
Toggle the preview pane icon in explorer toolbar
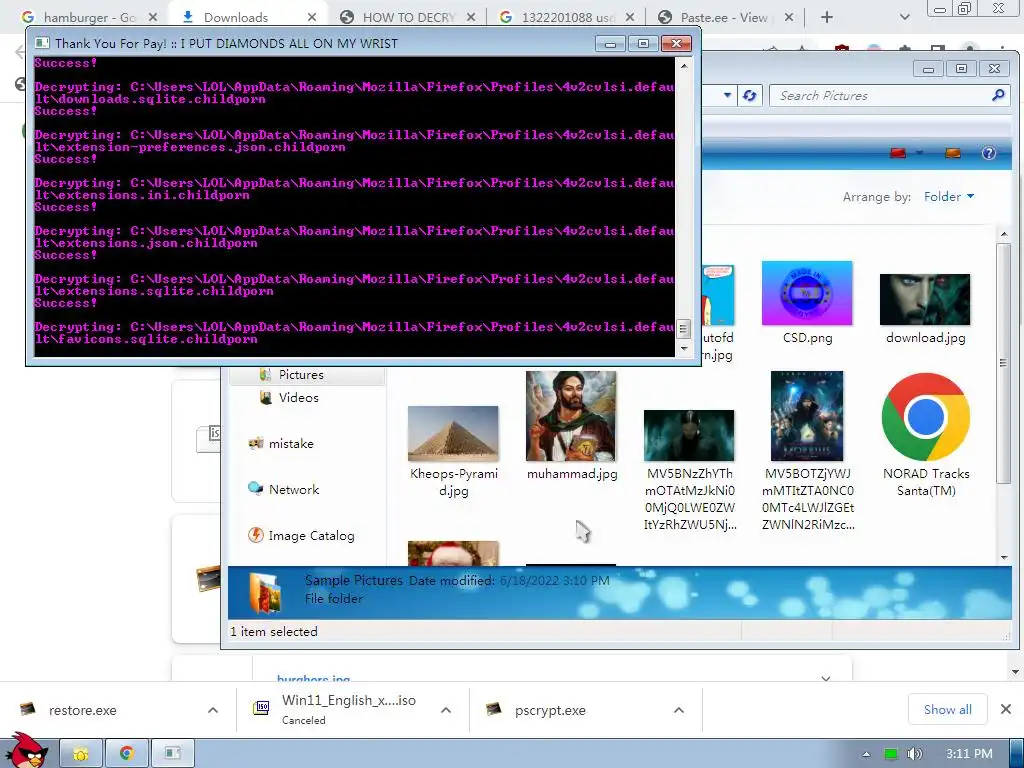click(953, 153)
